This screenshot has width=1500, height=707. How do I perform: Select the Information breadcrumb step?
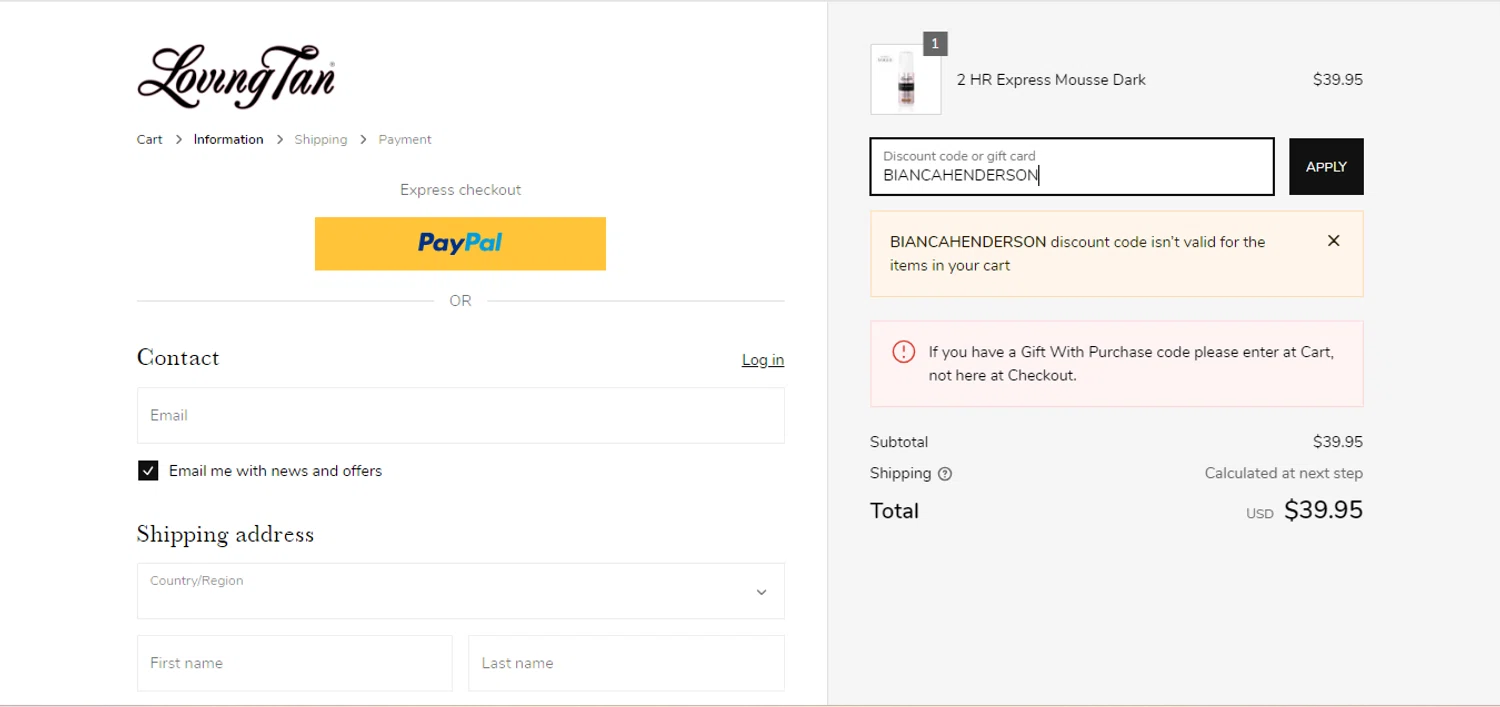click(x=228, y=140)
